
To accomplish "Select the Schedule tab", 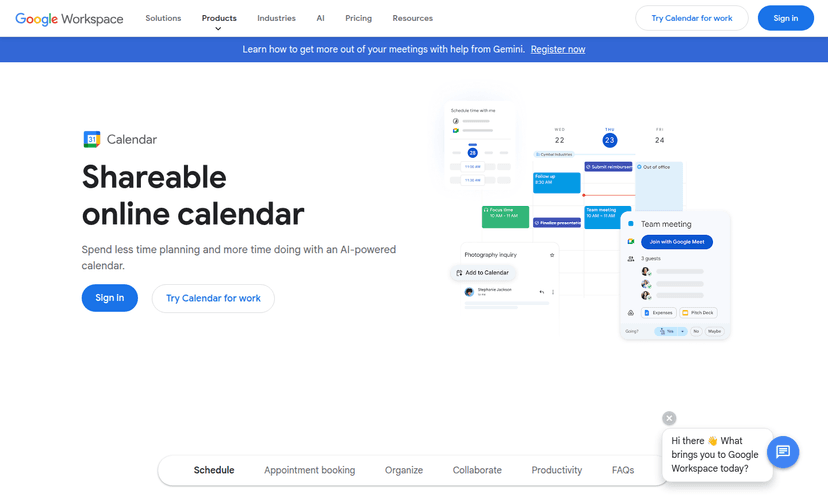I will 214,470.
